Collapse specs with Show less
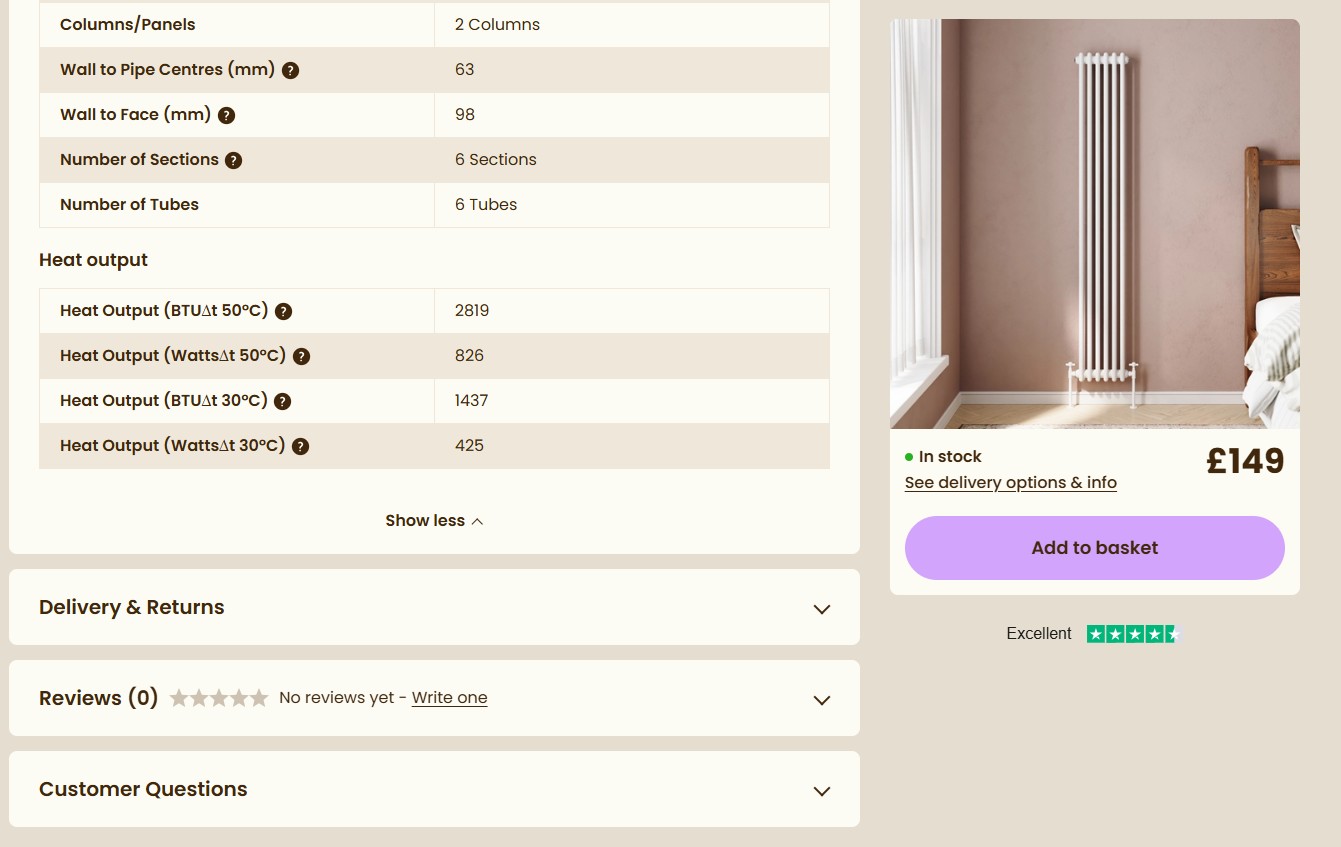Viewport: 1341px width, 847px height. (x=434, y=521)
